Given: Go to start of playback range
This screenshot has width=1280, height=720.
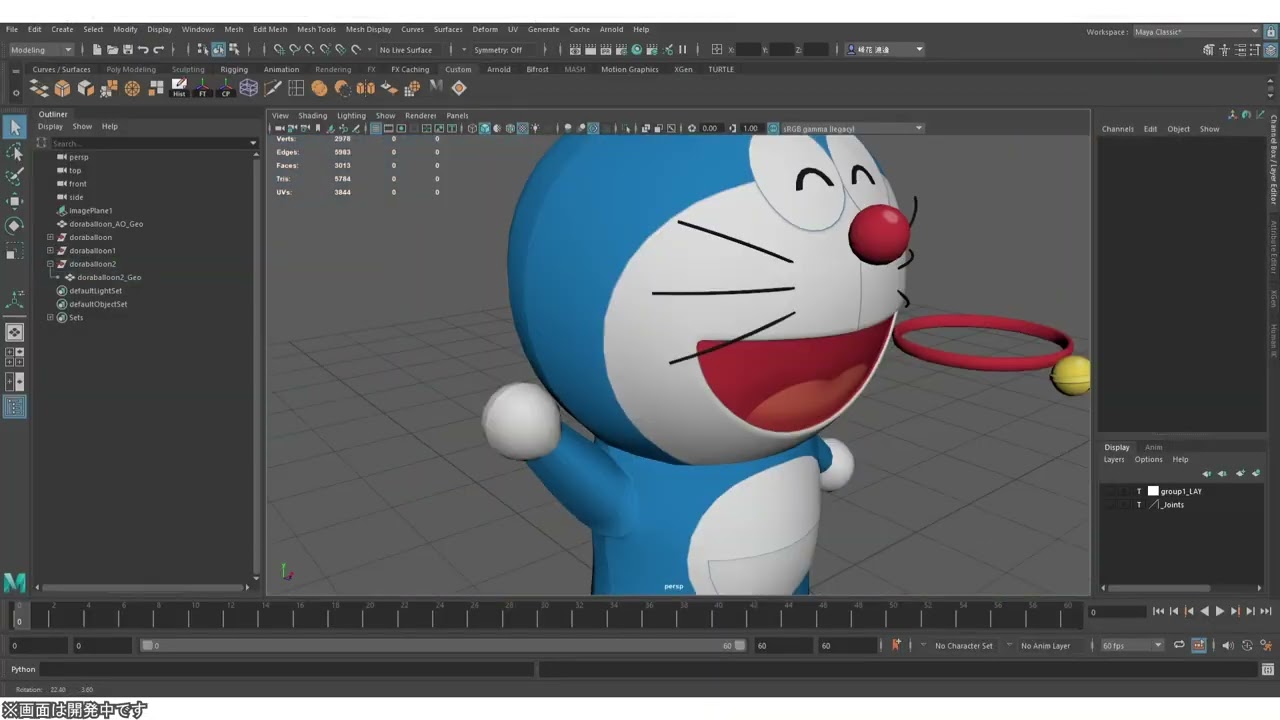Looking at the screenshot, I should point(1158,611).
